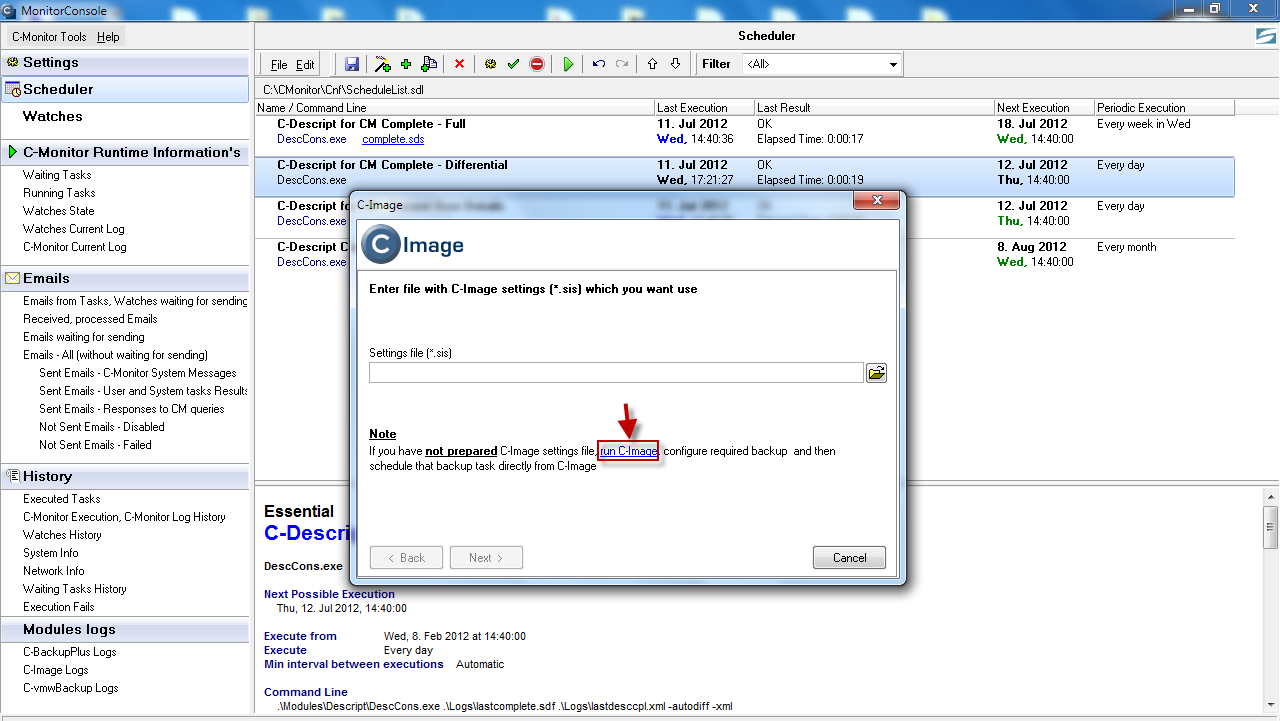Screen dimensions: 1280x721
Task: Click the folder browse icon beside Settings file
Action: coord(876,373)
